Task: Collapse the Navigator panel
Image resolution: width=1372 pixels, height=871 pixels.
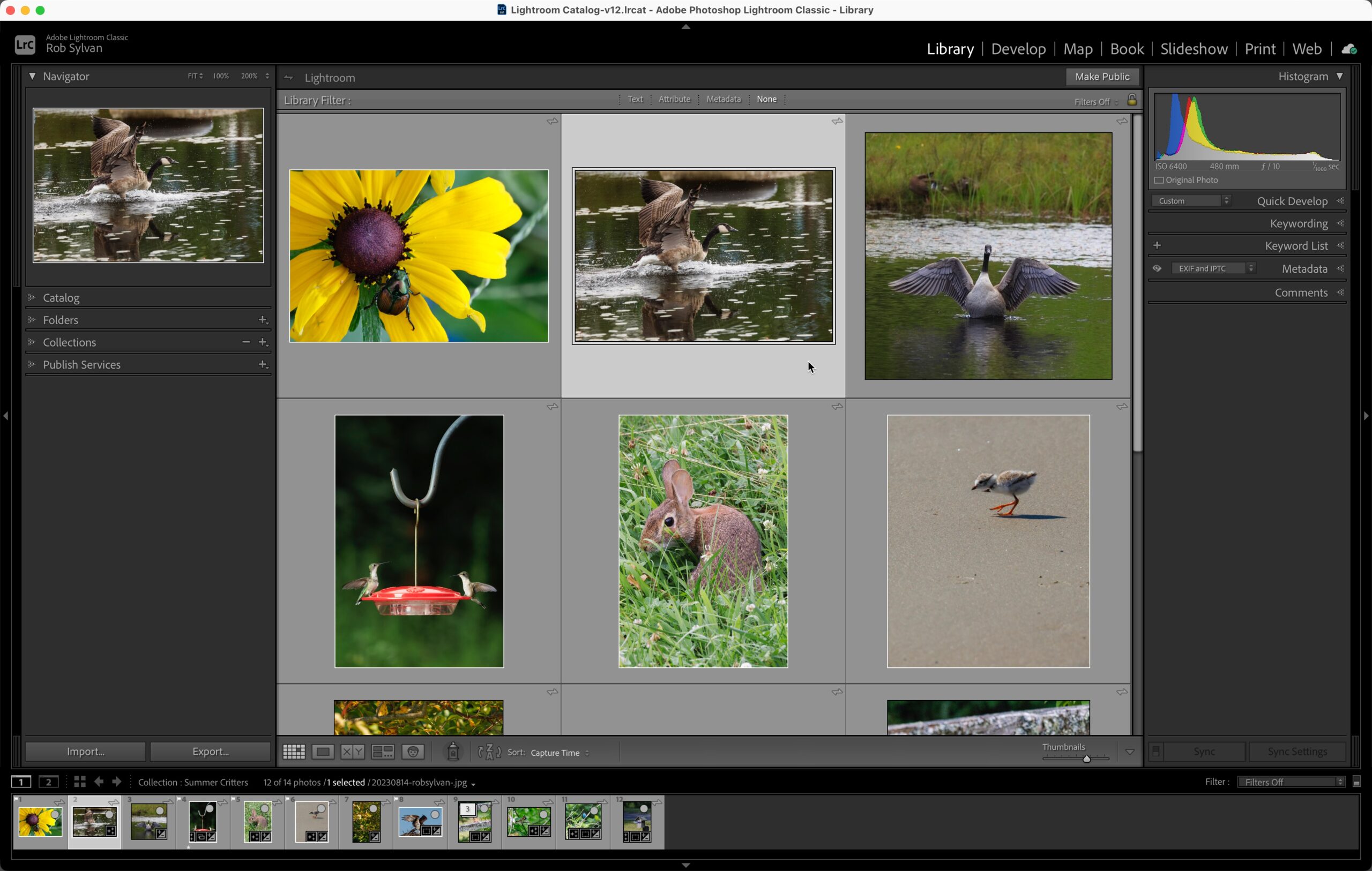Action: pyautogui.click(x=33, y=76)
